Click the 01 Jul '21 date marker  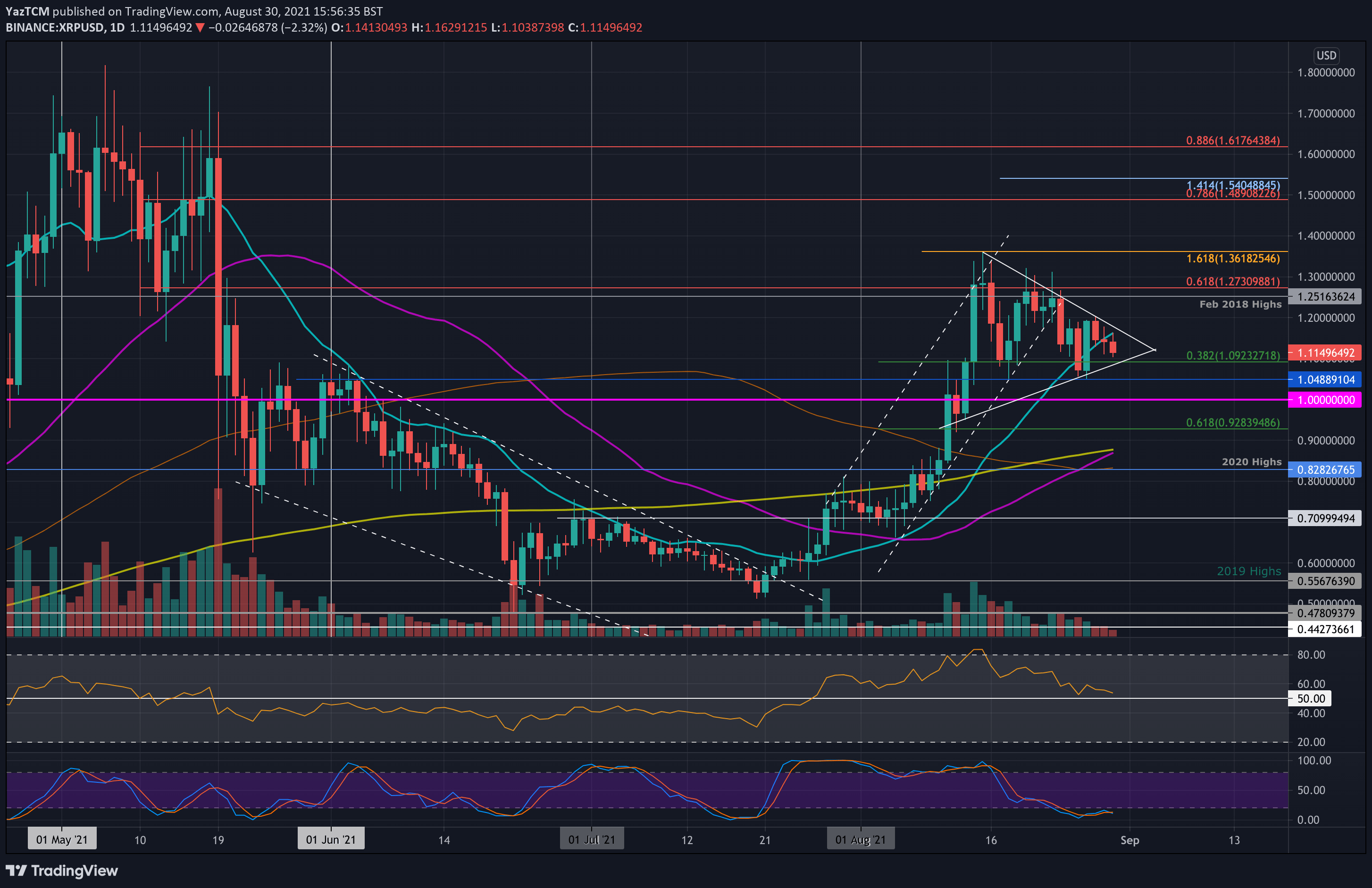coord(592,839)
